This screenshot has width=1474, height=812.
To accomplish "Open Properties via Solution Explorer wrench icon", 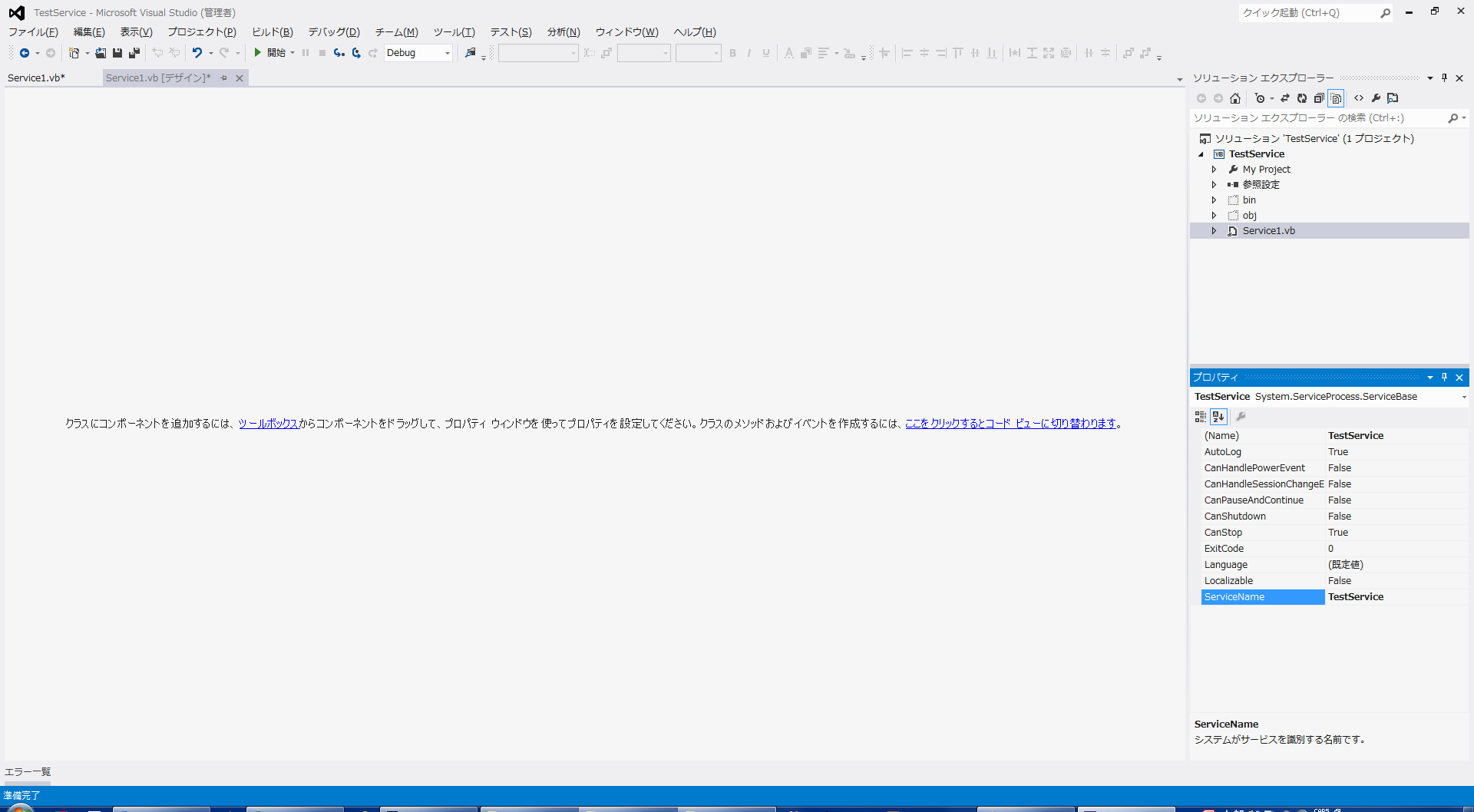I will [x=1376, y=98].
